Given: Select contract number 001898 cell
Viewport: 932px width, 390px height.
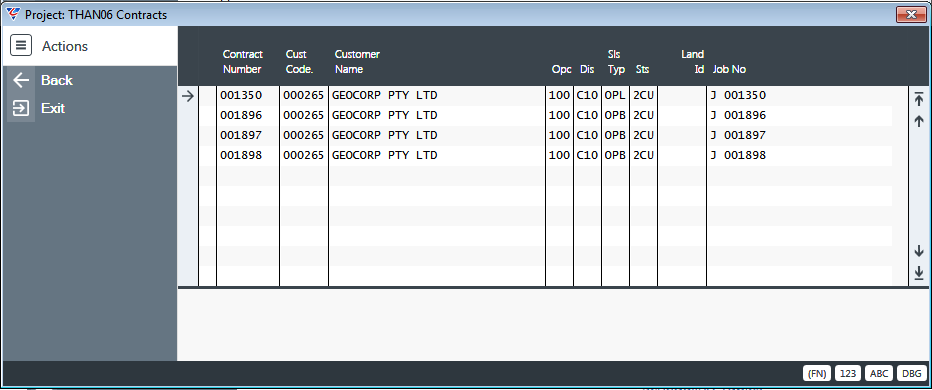Looking at the screenshot, I should click(241, 156).
